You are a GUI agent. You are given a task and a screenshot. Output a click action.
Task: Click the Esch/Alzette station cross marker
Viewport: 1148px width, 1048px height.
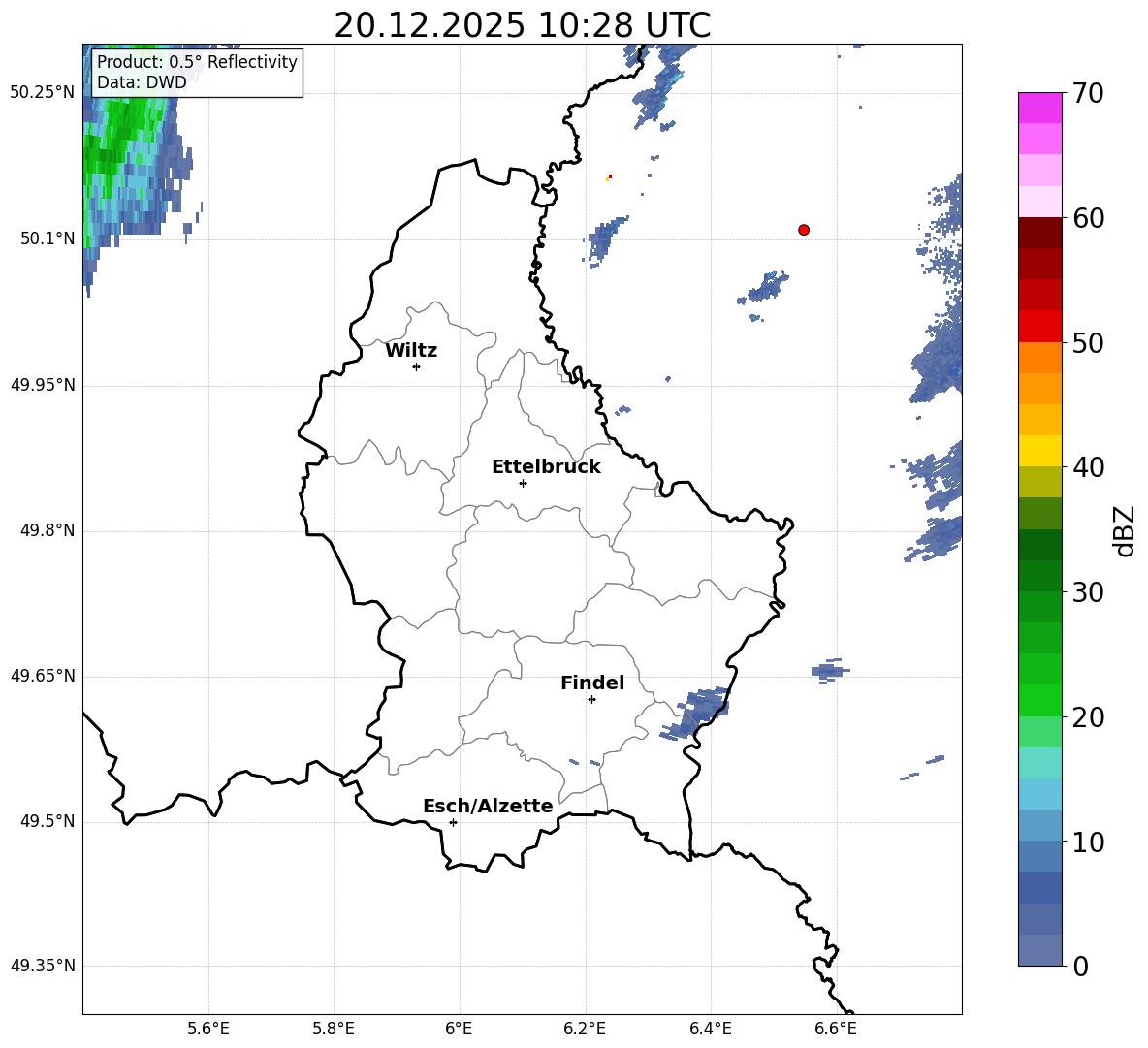[453, 822]
